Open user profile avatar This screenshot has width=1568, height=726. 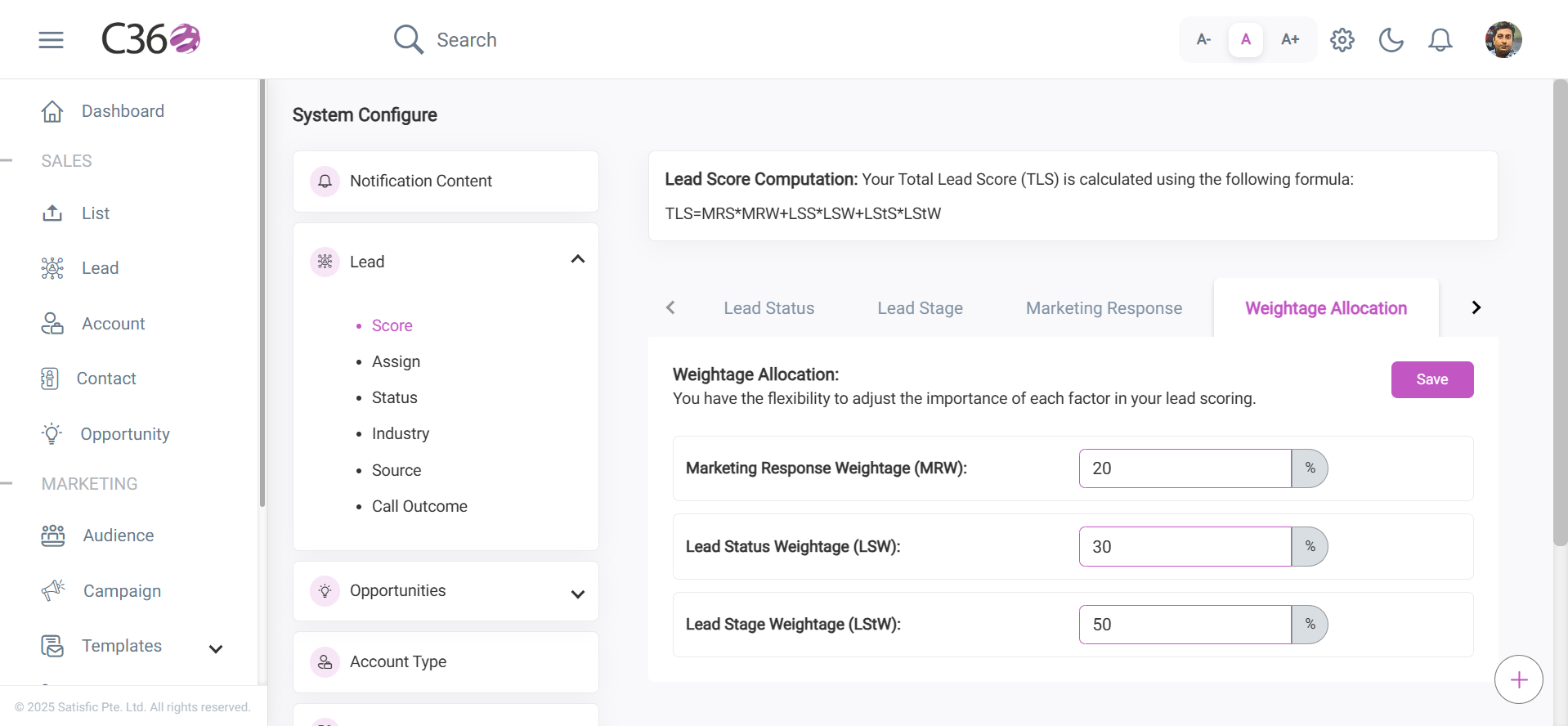point(1503,39)
